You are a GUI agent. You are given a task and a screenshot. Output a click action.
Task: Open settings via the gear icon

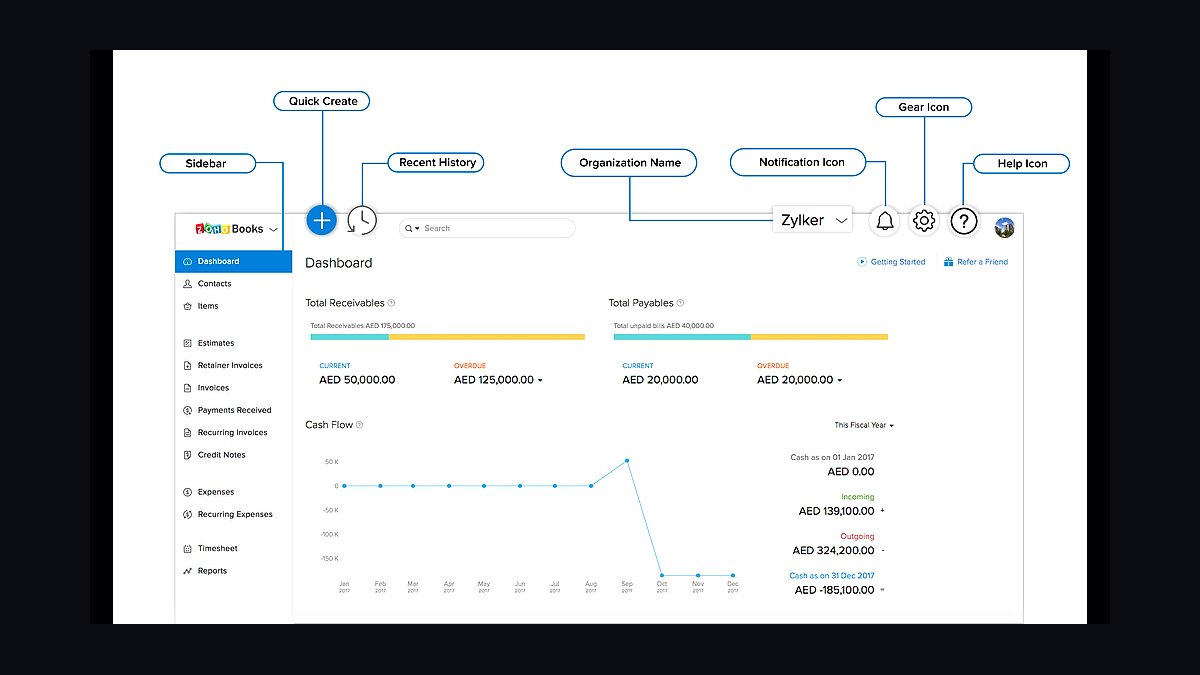(924, 221)
